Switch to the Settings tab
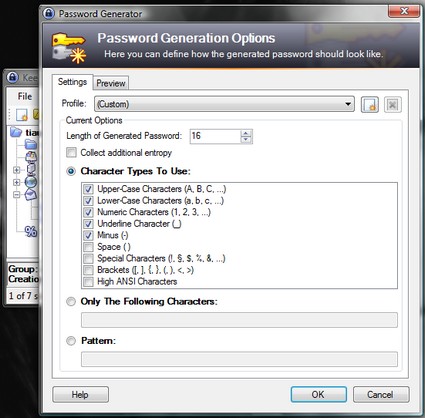The image size is (425, 418). coord(72,82)
